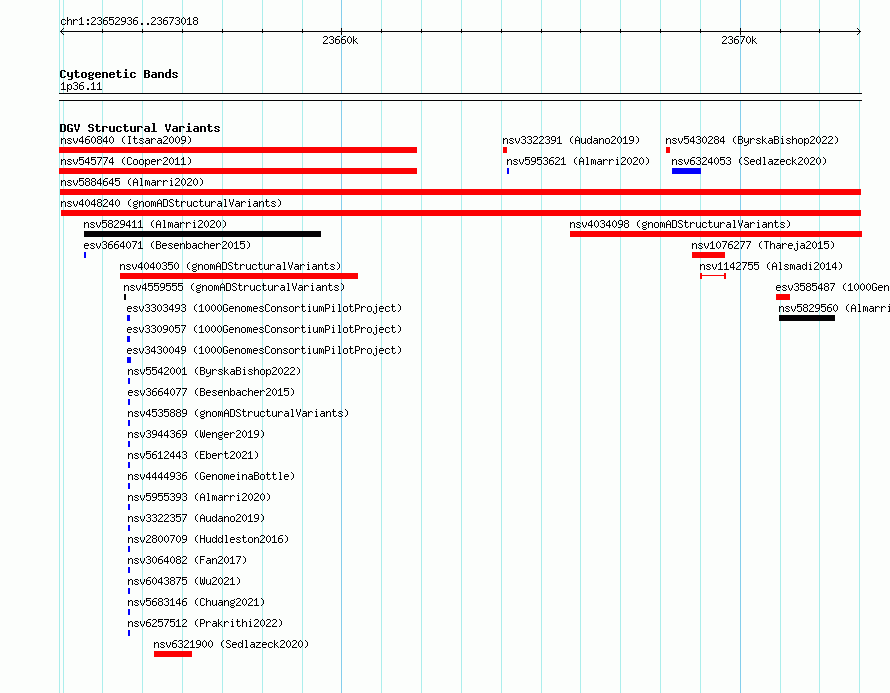Open the nsv545774 (Cooper2011) variant label
The height and width of the screenshot is (693, 890).
126,161
